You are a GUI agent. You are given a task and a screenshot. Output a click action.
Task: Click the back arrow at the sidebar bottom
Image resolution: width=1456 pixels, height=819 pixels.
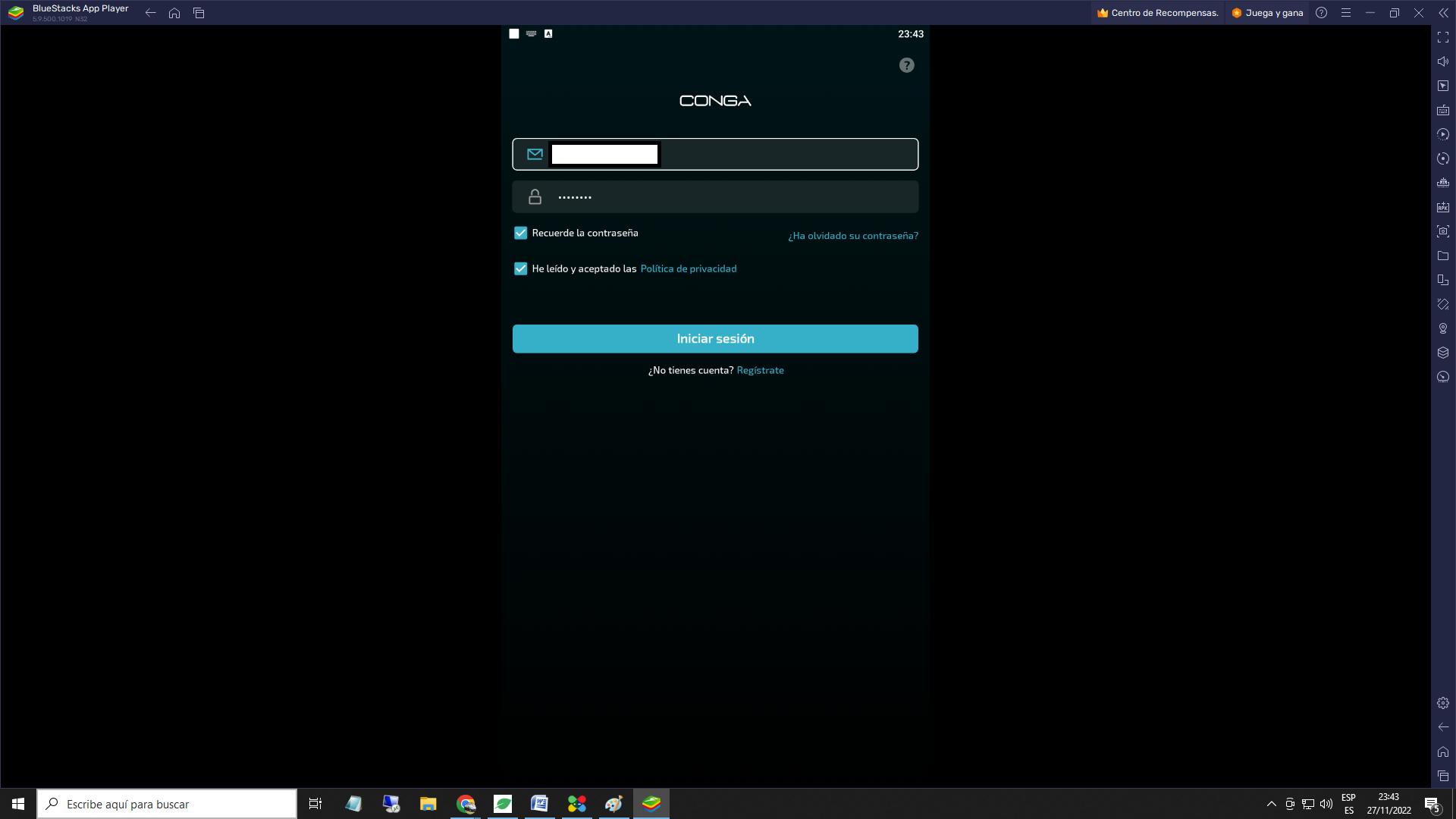point(1443,727)
